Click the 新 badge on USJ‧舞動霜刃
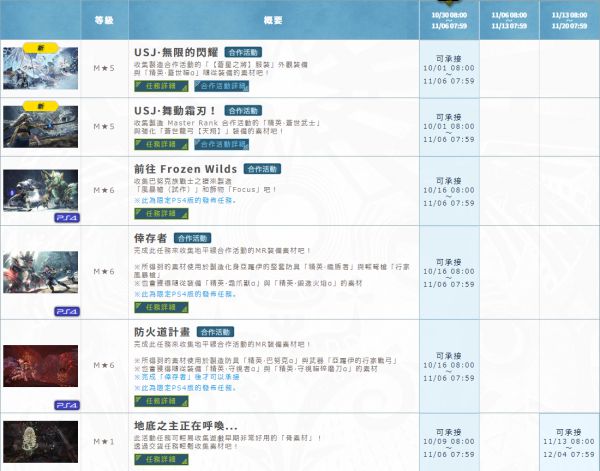 [38, 105]
